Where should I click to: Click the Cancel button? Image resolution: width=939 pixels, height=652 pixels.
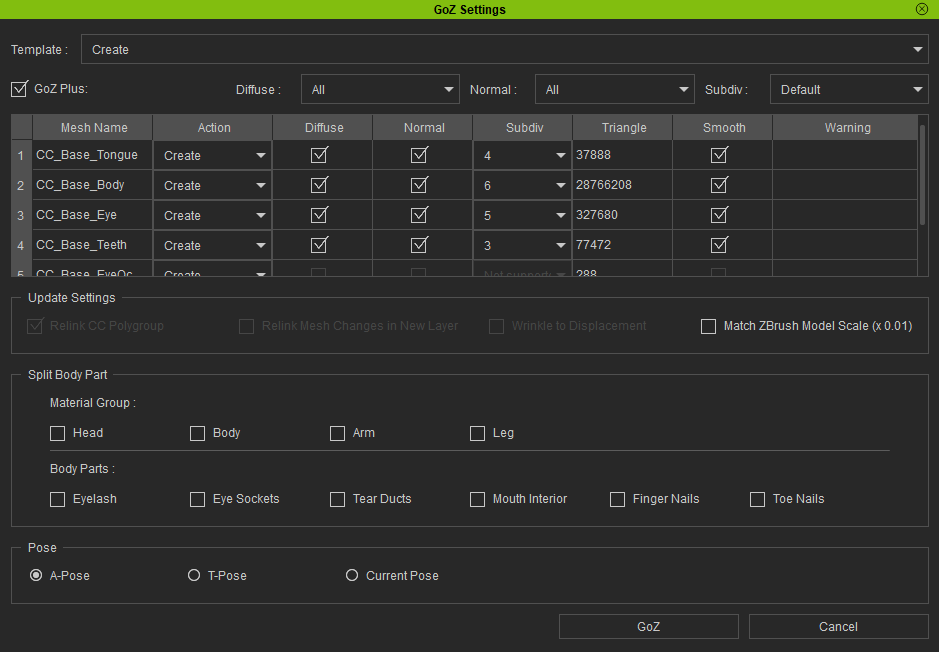click(x=838, y=626)
